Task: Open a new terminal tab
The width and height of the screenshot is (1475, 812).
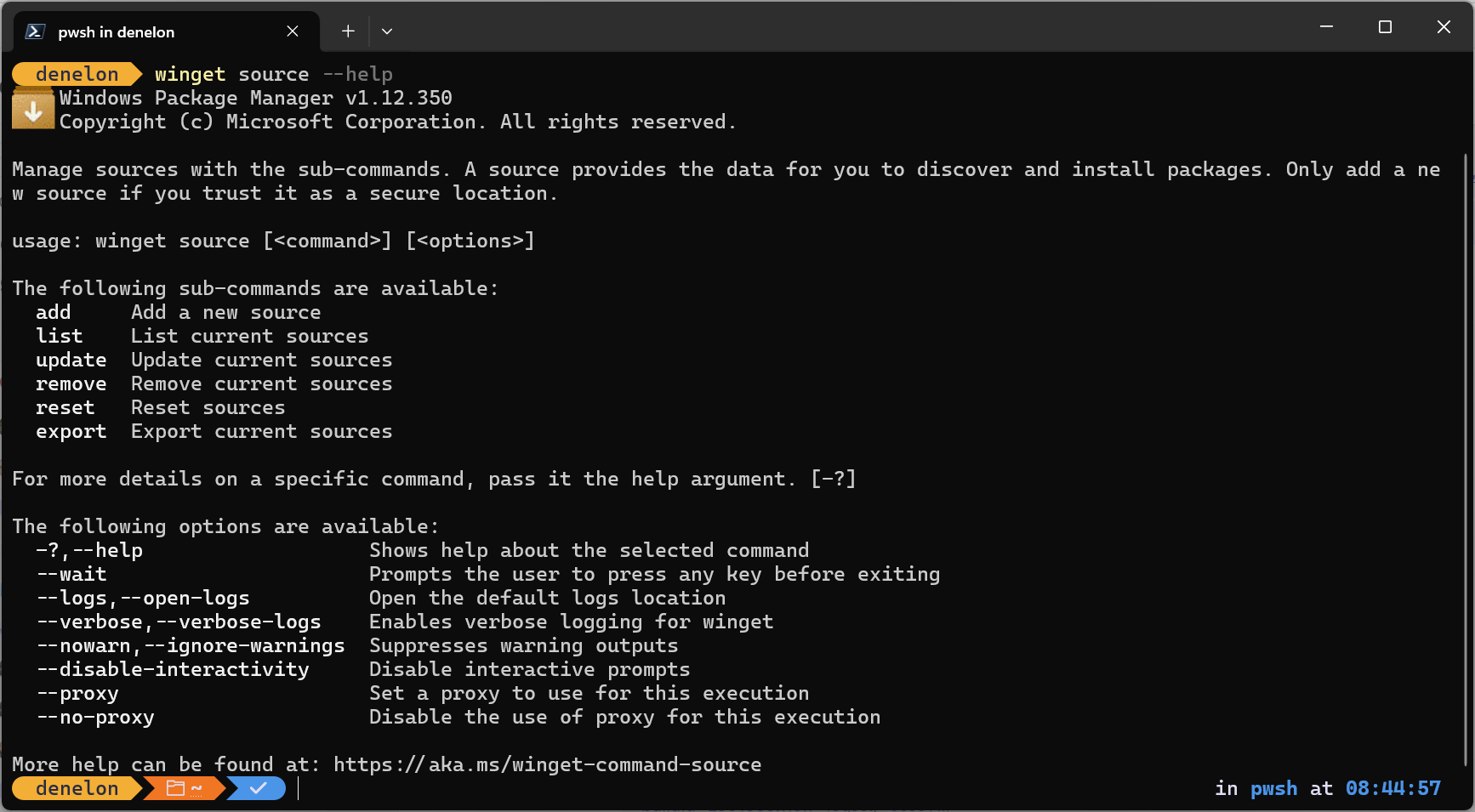Action: pos(348,31)
